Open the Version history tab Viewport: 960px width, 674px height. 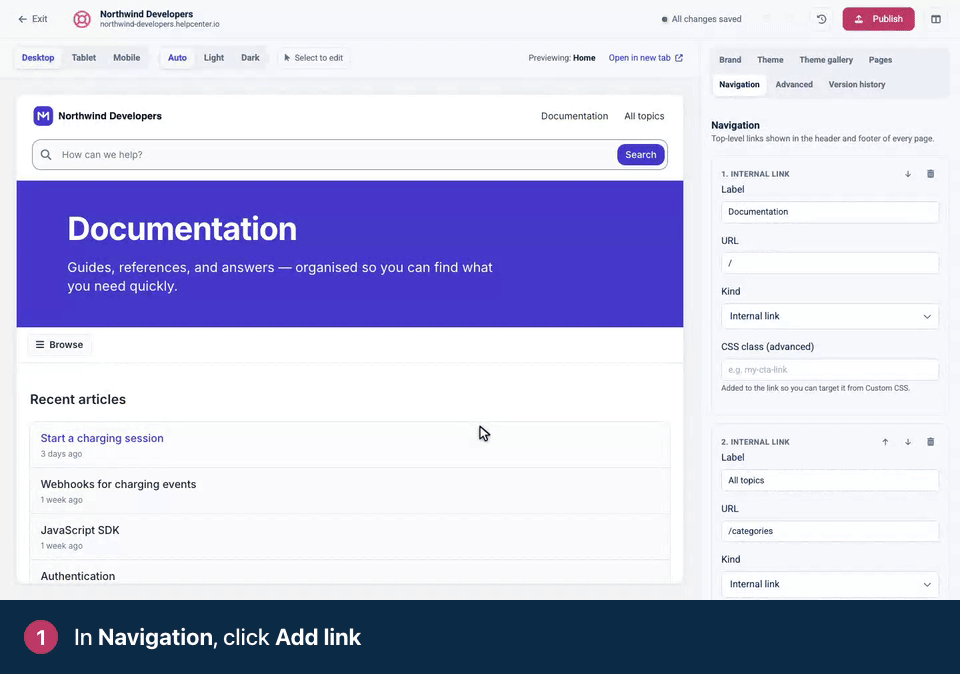tap(857, 84)
